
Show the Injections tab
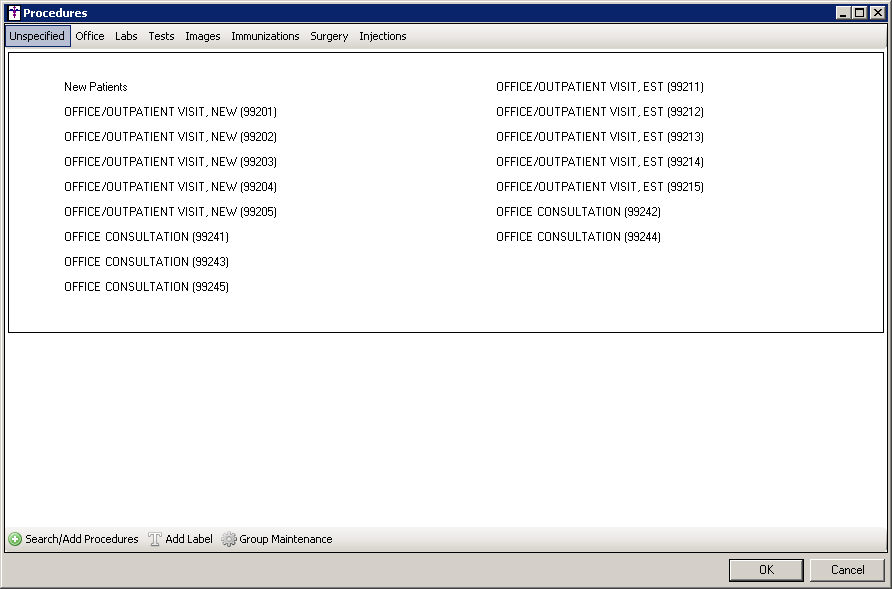pyautogui.click(x=383, y=36)
